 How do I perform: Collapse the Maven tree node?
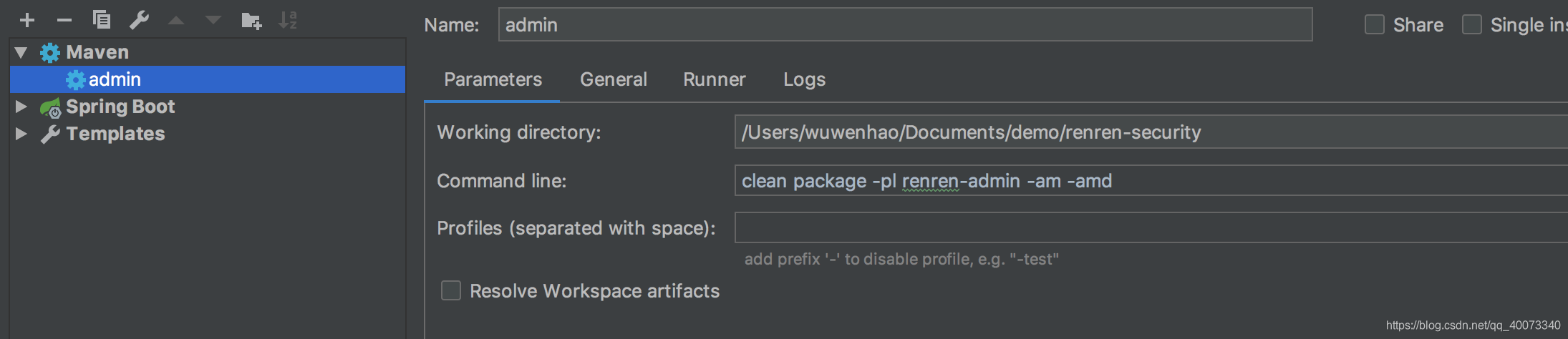pos(21,52)
